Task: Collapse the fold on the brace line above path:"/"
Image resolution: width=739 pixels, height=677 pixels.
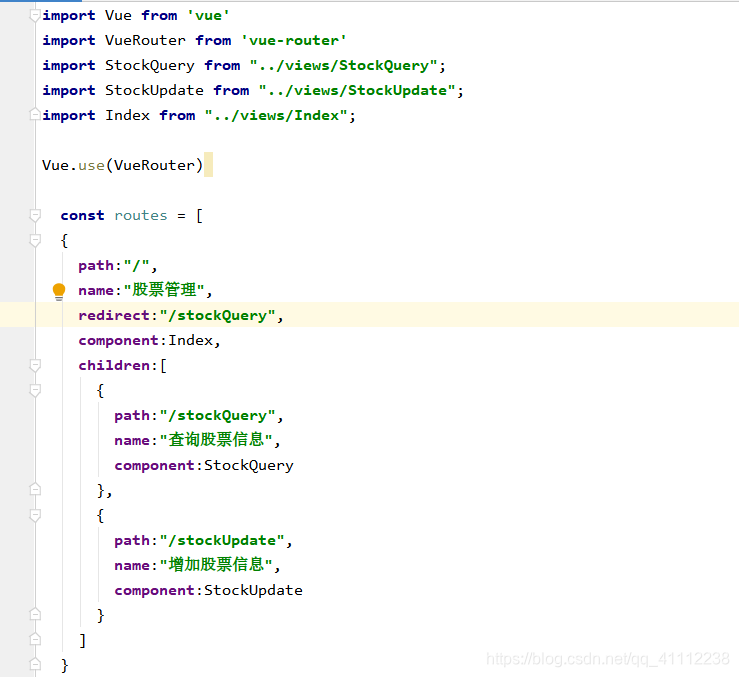Action: [x=35, y=240]
